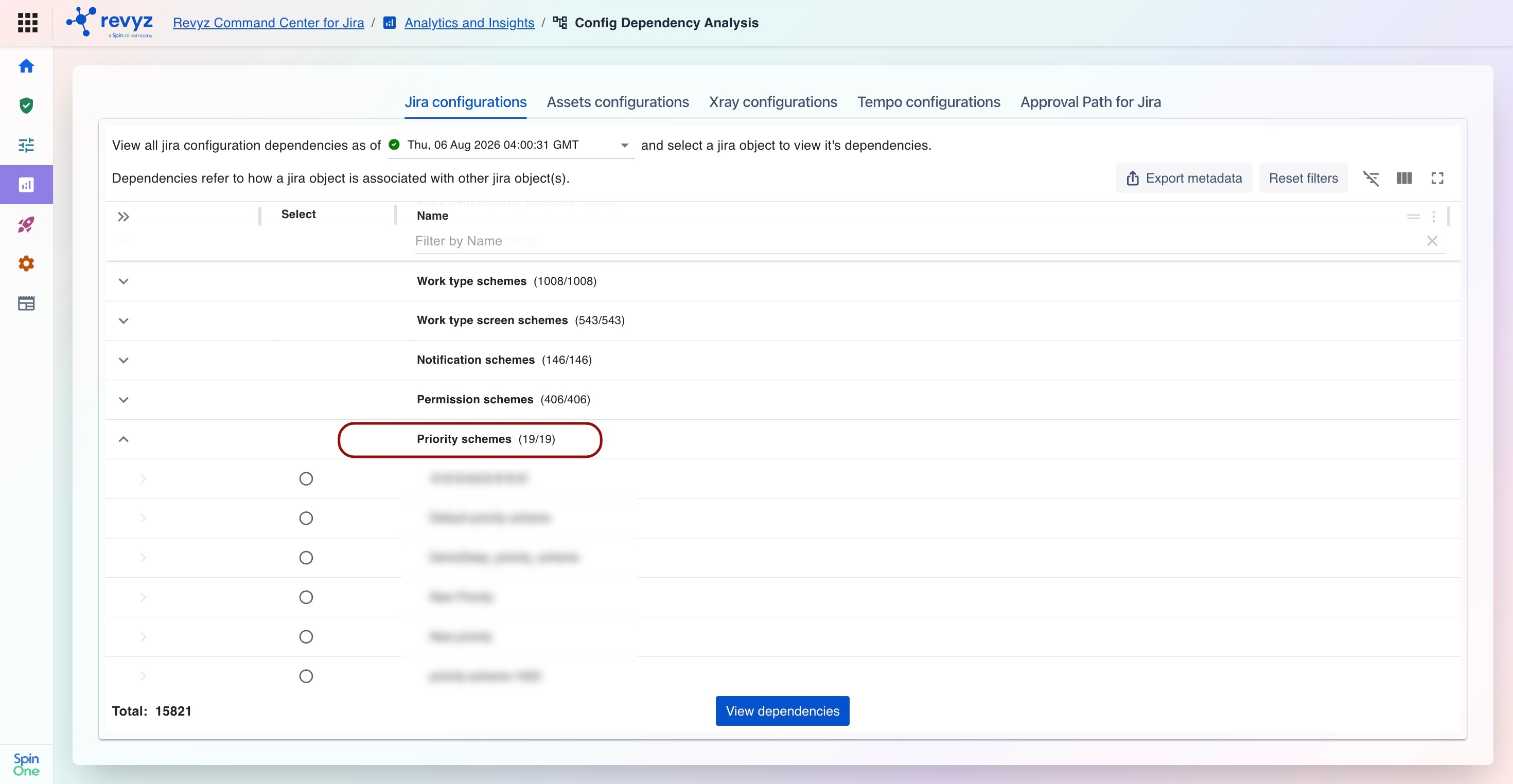
Task: Collapse the Priority schemes chevron
Action: point(124,439)
